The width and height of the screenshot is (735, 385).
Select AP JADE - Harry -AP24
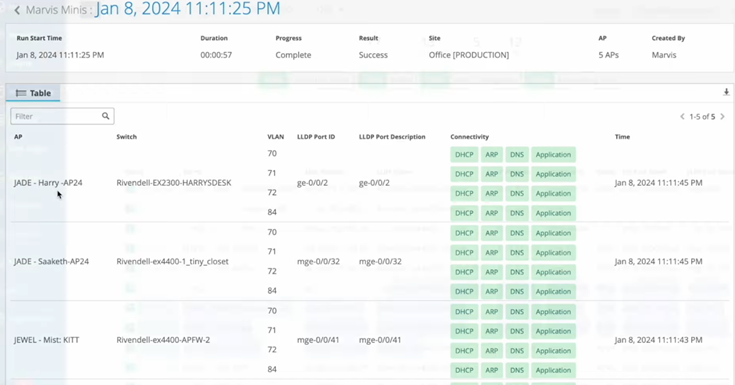48,182
